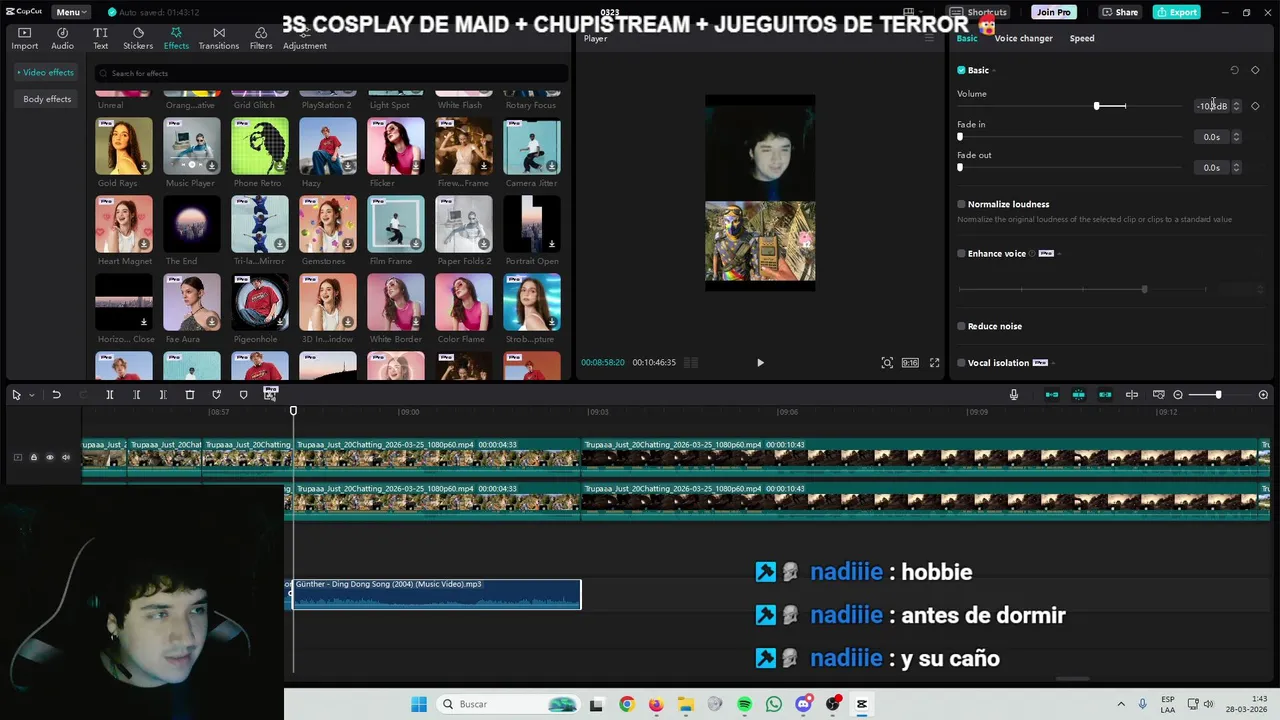Click the timeline zoom-out magnifier
This screenshot has height=720, width=1280.
pos(1178,395)
